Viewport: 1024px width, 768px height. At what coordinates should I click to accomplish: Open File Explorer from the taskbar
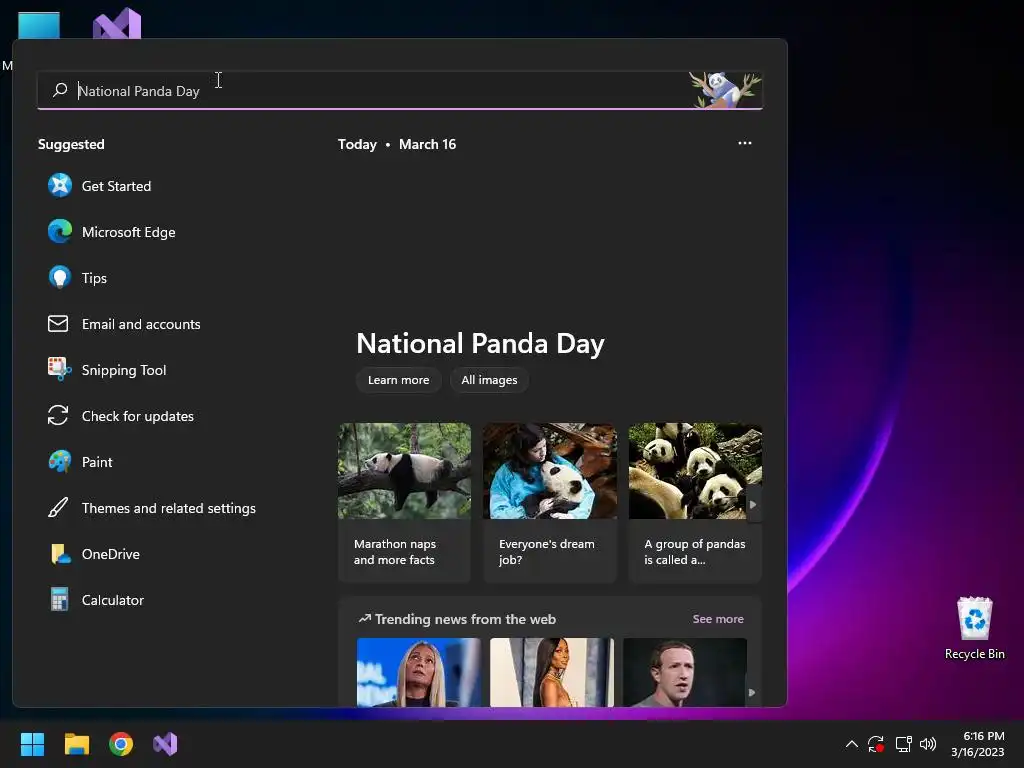[x=76, y=744]
